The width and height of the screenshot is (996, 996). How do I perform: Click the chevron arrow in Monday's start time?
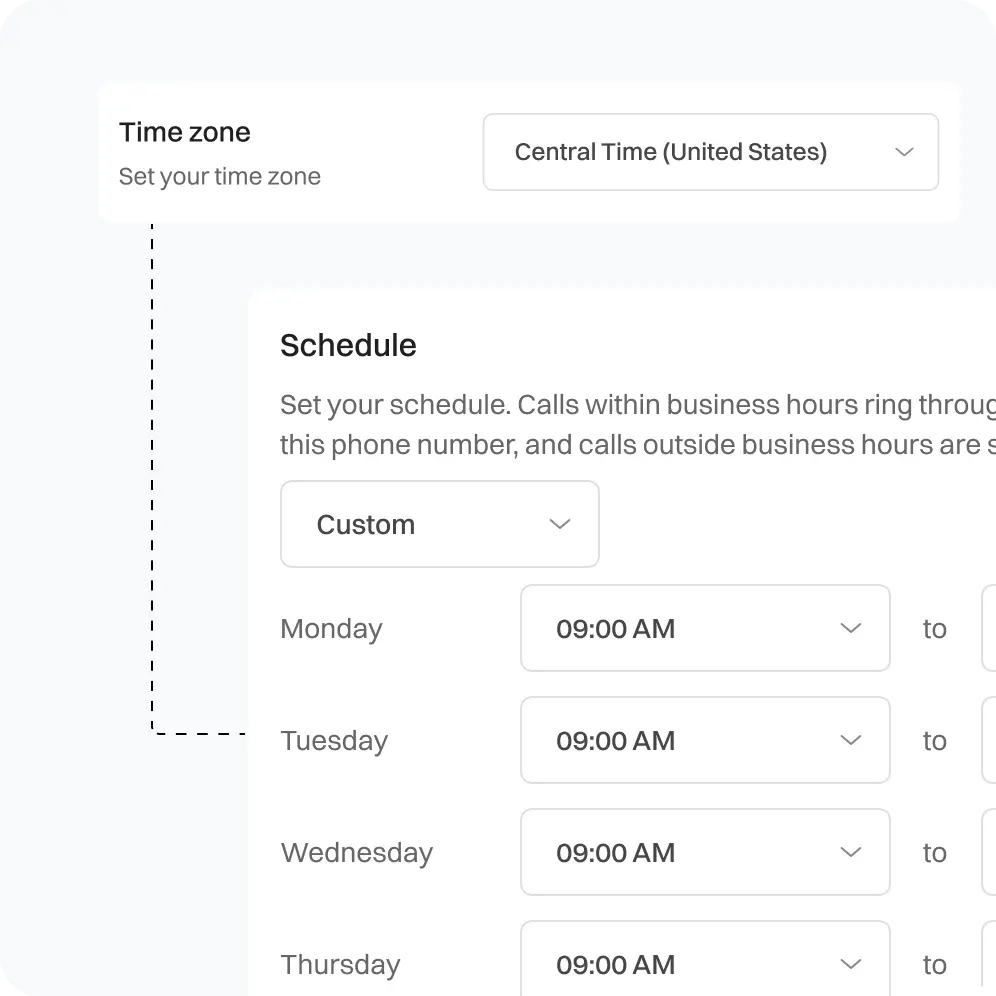851,628
